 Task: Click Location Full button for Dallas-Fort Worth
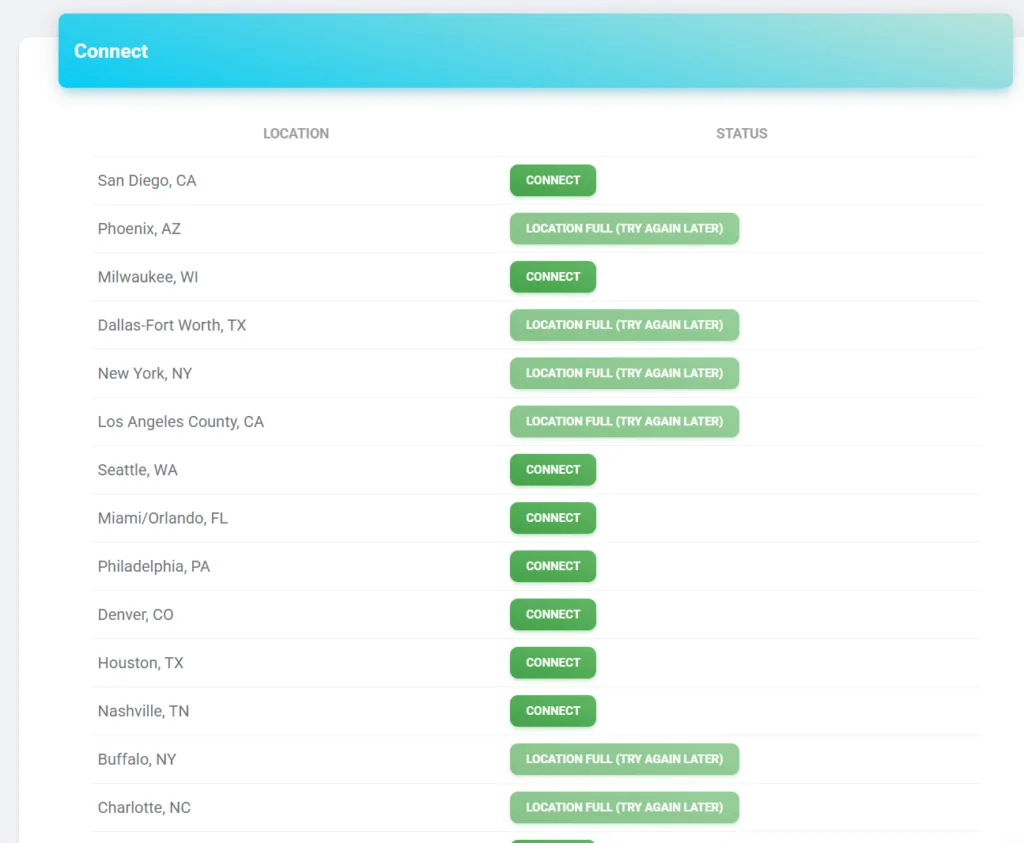(x=624, y=325)
